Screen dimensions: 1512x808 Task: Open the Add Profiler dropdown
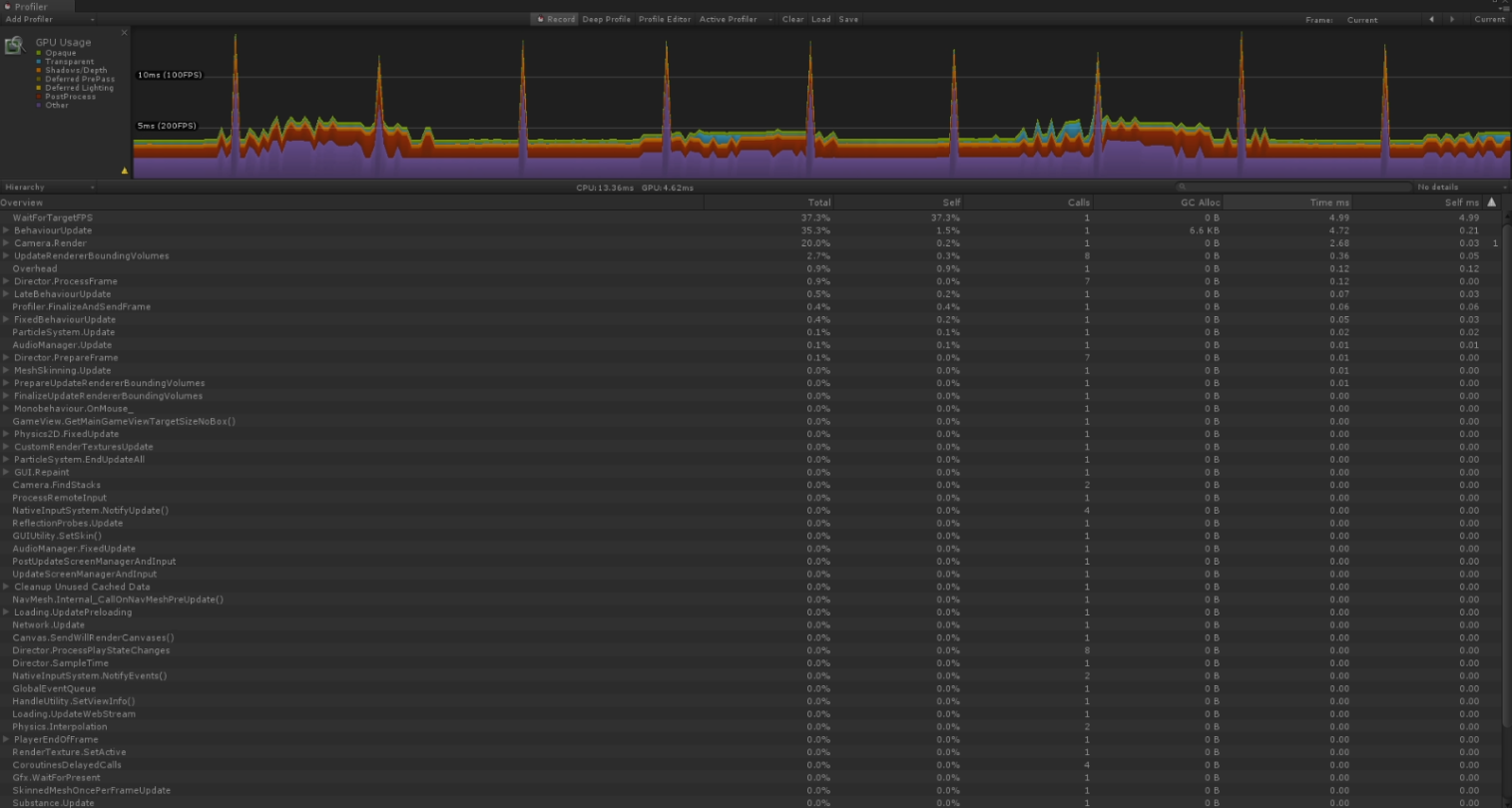coord(49,19)
